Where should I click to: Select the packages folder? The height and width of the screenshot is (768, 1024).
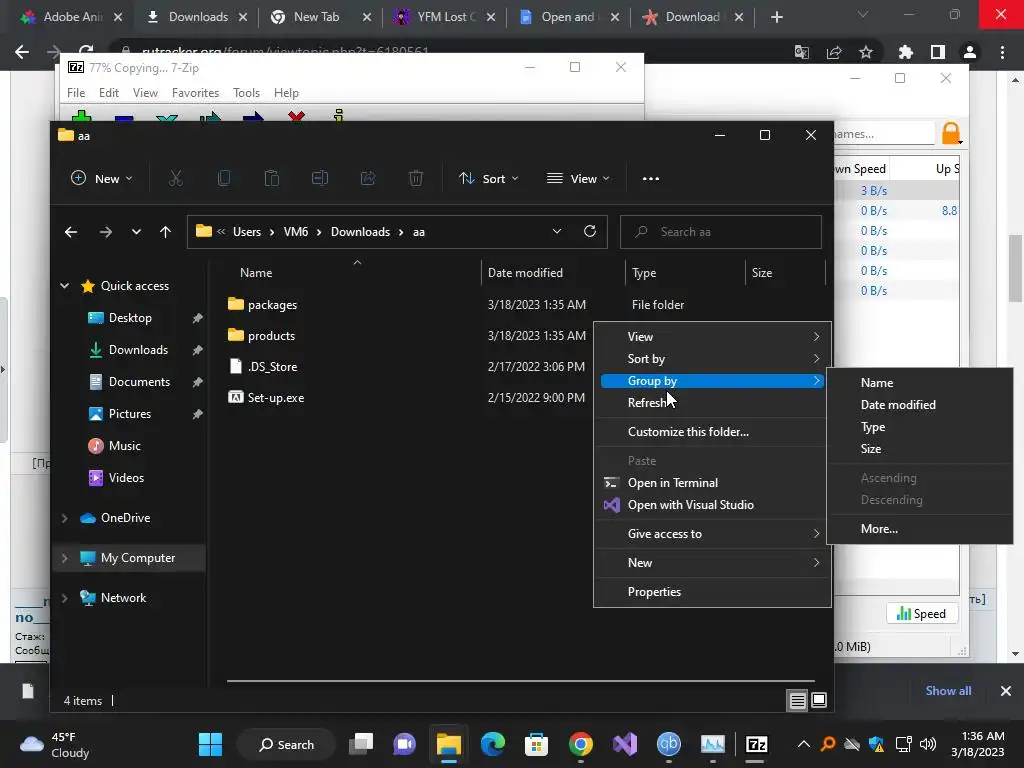tap(272, 305)
